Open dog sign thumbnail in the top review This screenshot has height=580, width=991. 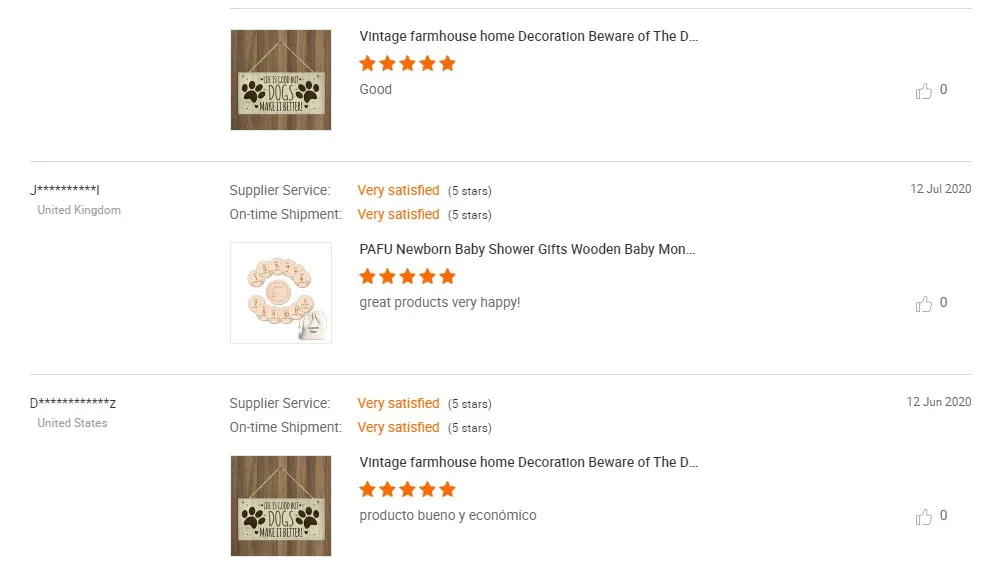pyautogui.click(x=281, y=80)
